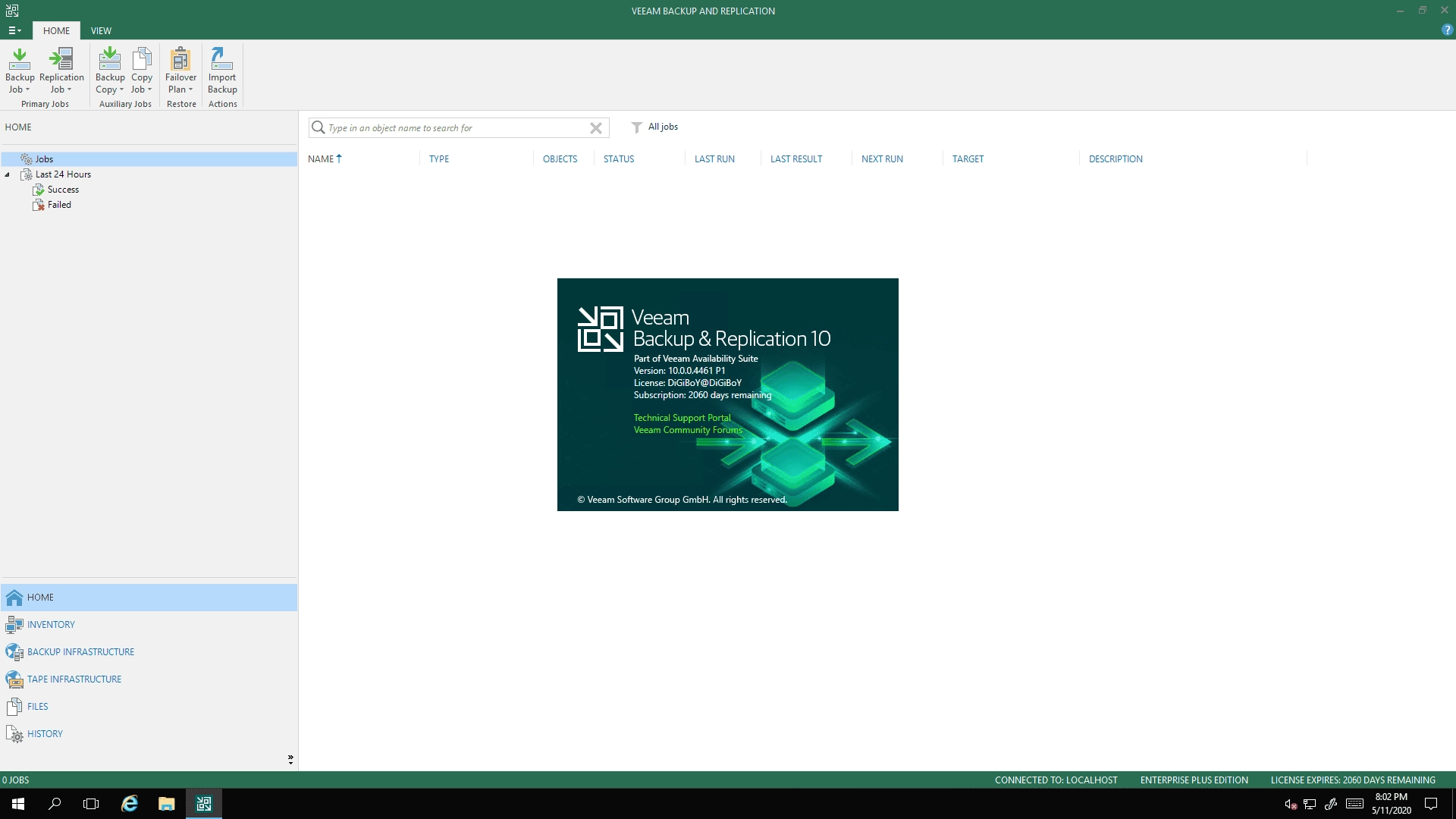The width and height of the screenshot is (1456, 819).
Task: Open the Technical Support Portal link
Action: [682, 418]
